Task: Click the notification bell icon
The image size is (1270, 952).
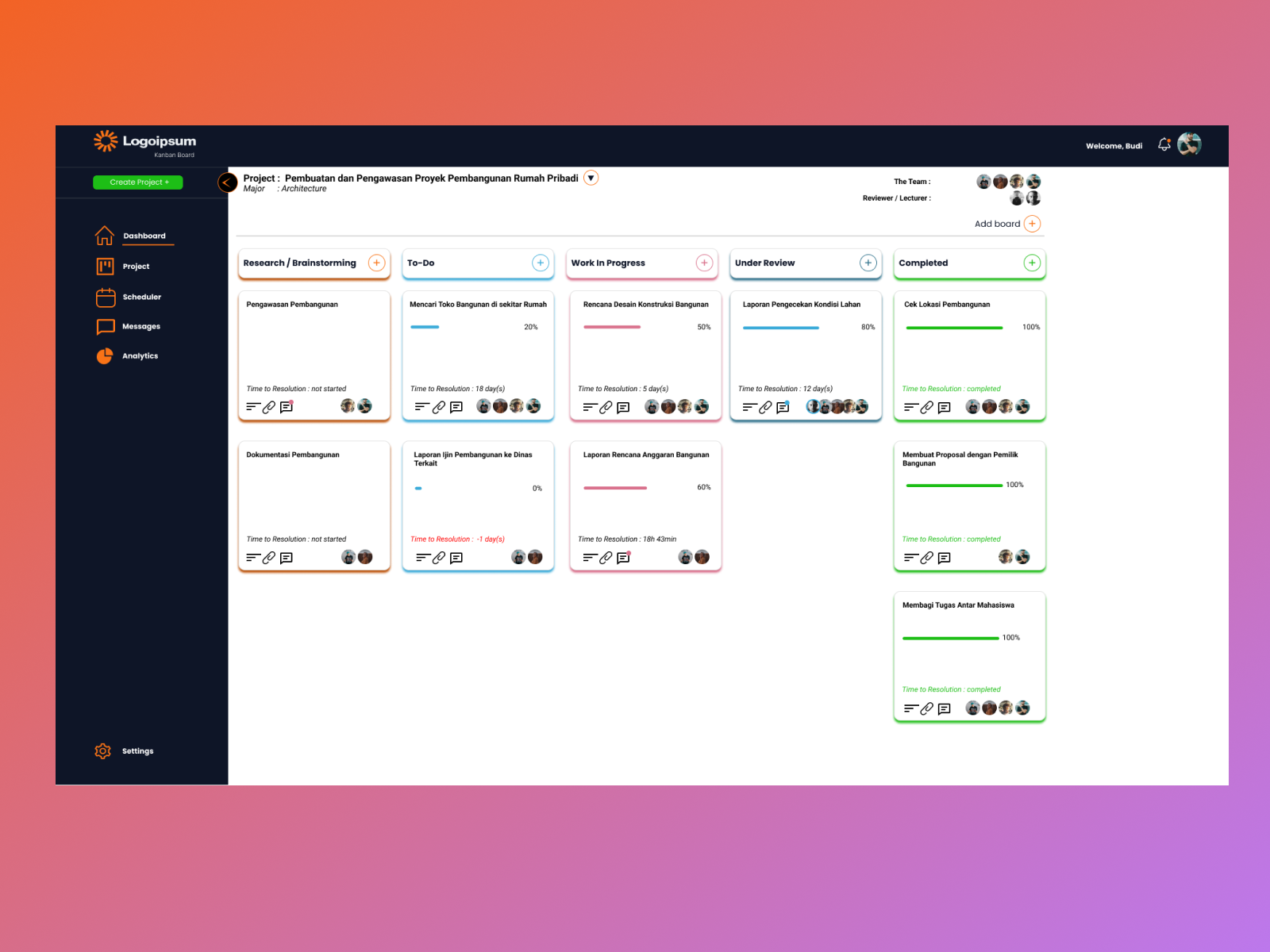Action: tap(1164, 144)
